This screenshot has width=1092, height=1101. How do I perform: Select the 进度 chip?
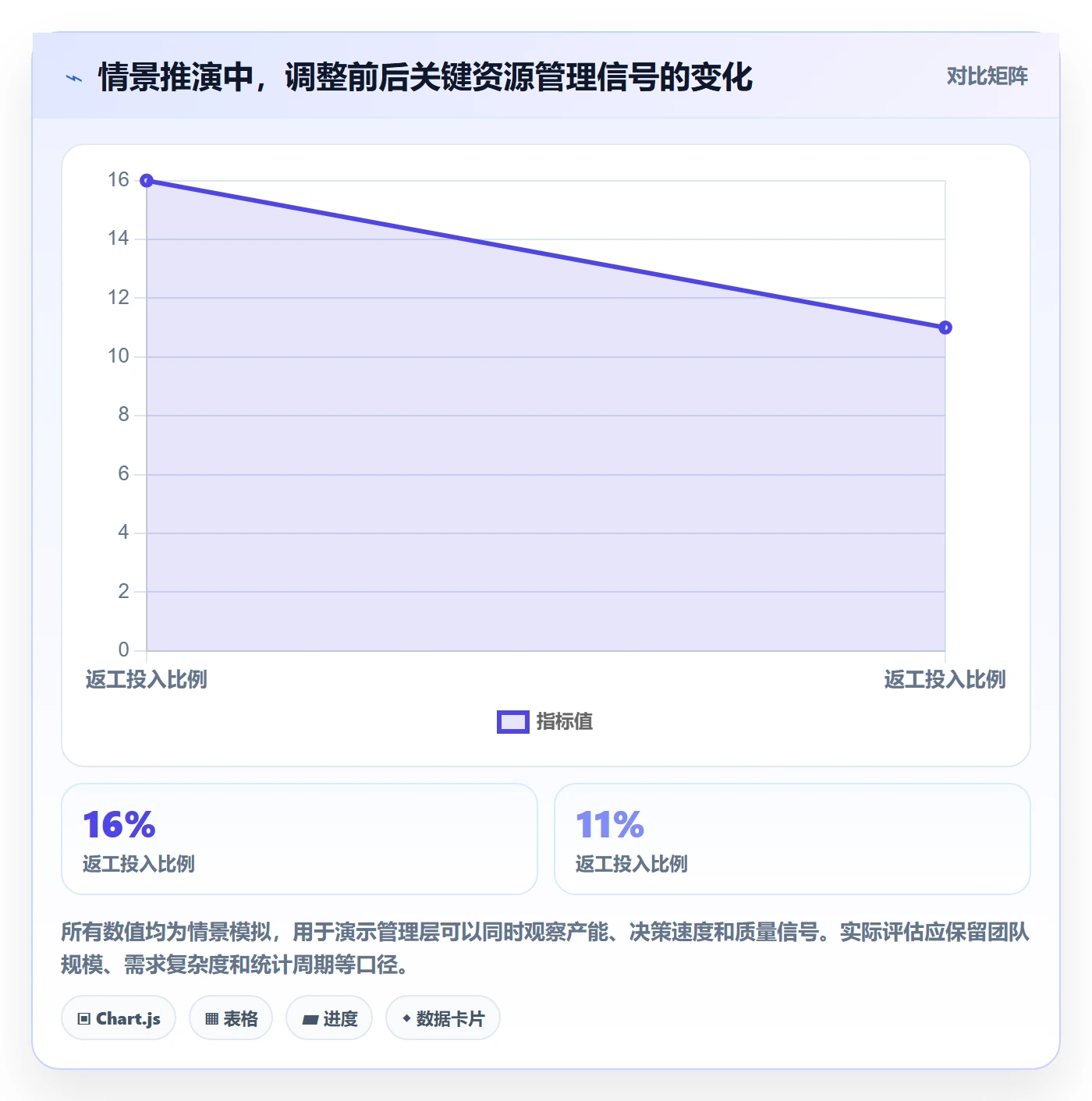point(329,1018)
